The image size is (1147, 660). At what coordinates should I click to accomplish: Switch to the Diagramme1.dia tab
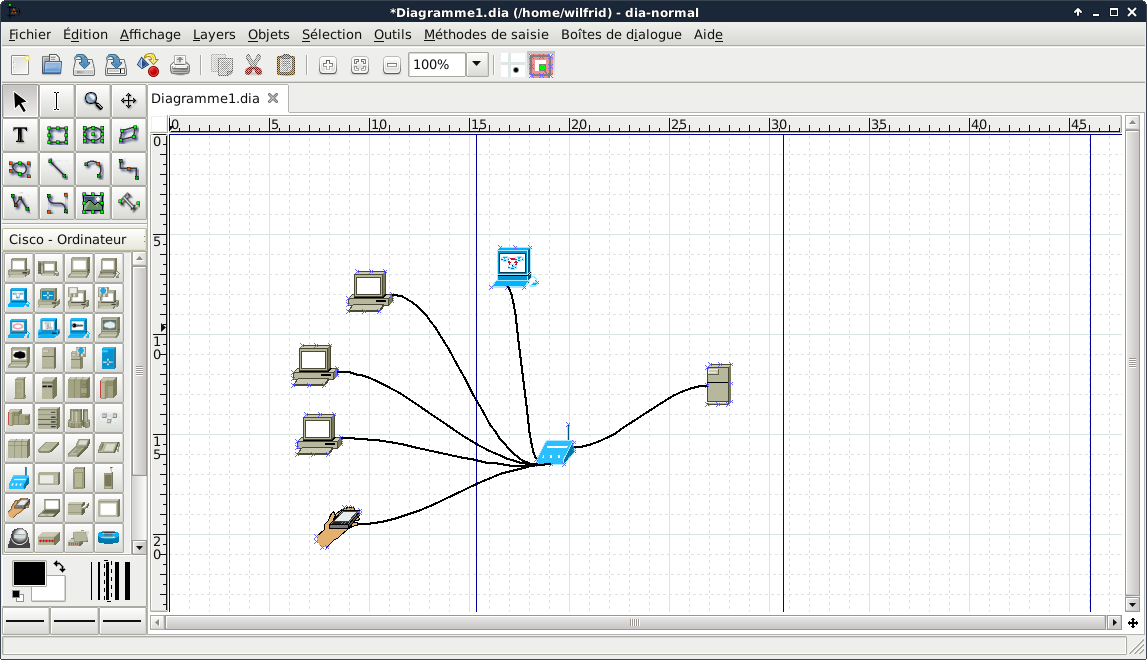[205, 98]
